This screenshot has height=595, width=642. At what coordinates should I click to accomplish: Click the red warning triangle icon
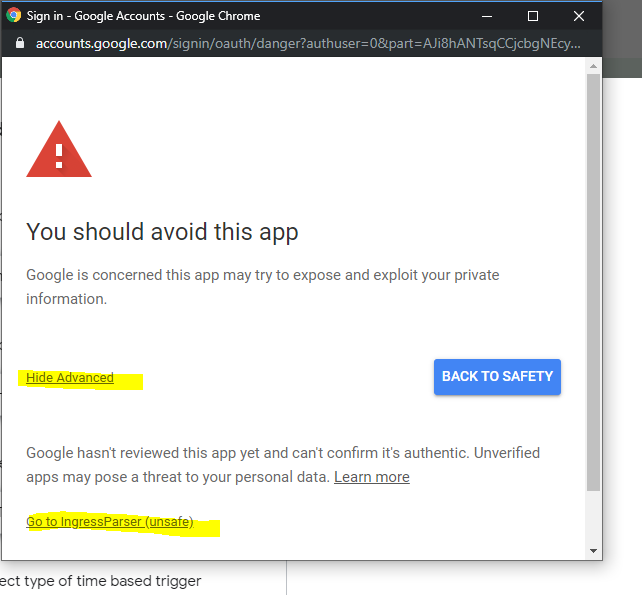[59, 149]
